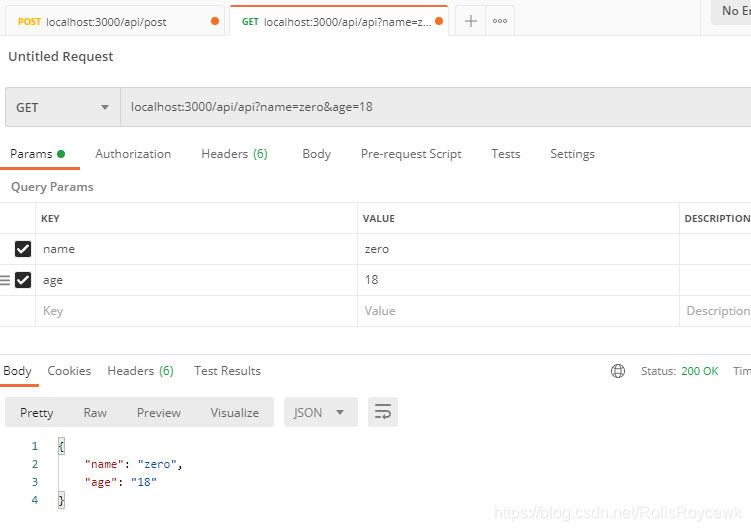
Task: Click the KEY column header
Action: 50,218
